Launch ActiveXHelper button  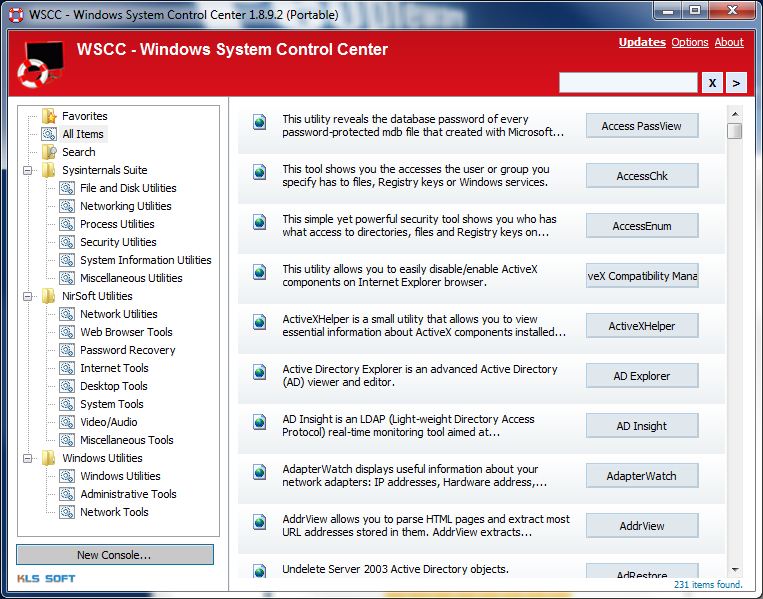pyautogui.click(x=642, y=326)
